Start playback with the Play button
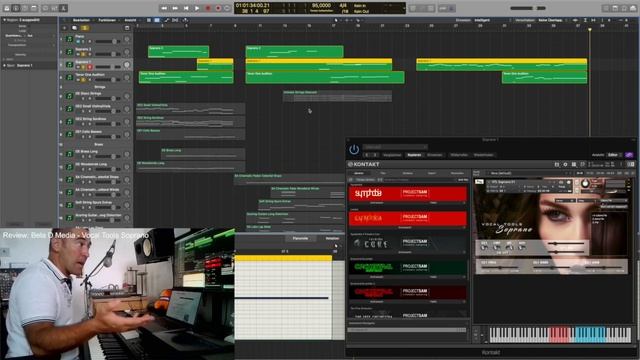640x360 pixels. [197, 8]
